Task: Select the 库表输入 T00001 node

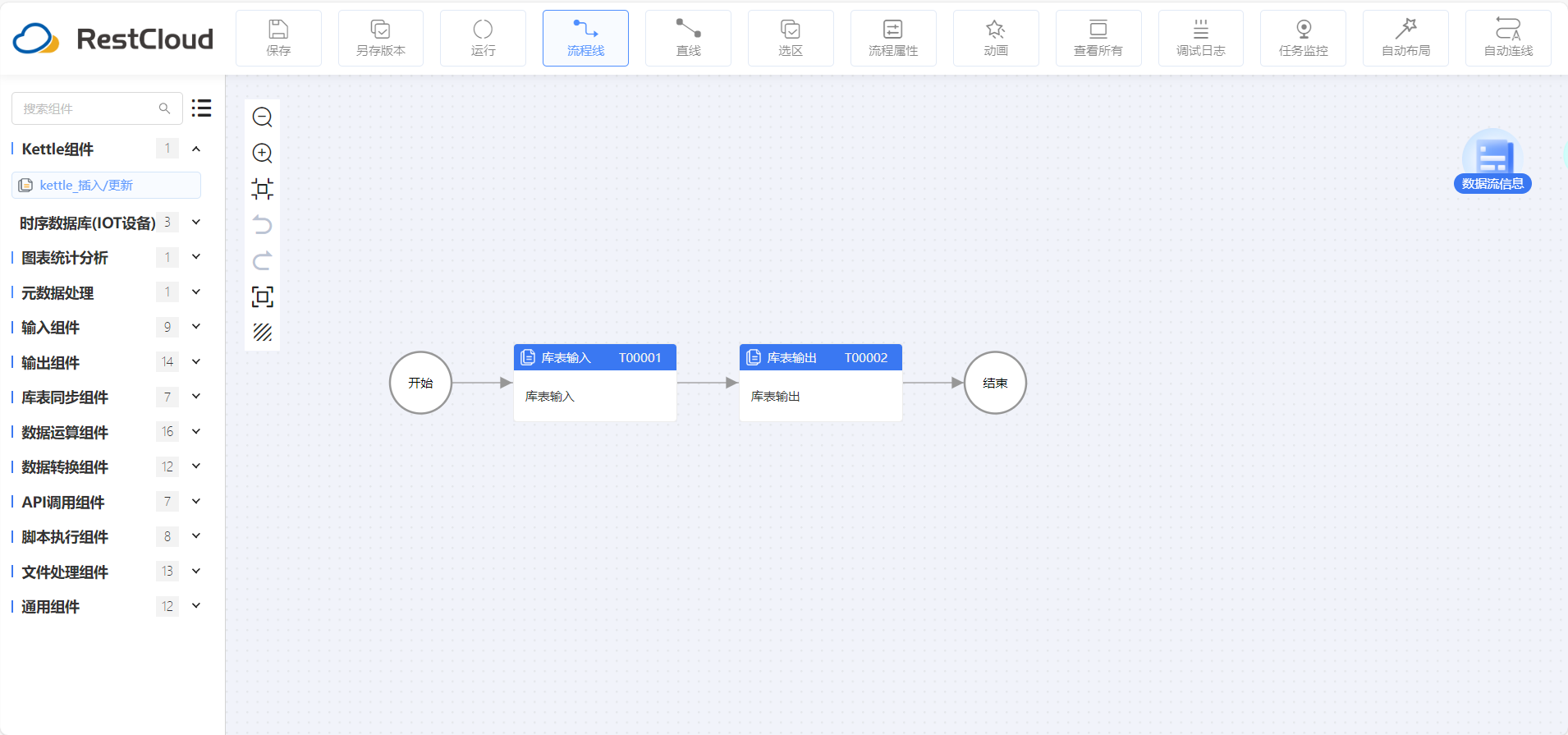Action: click(595, 383)
